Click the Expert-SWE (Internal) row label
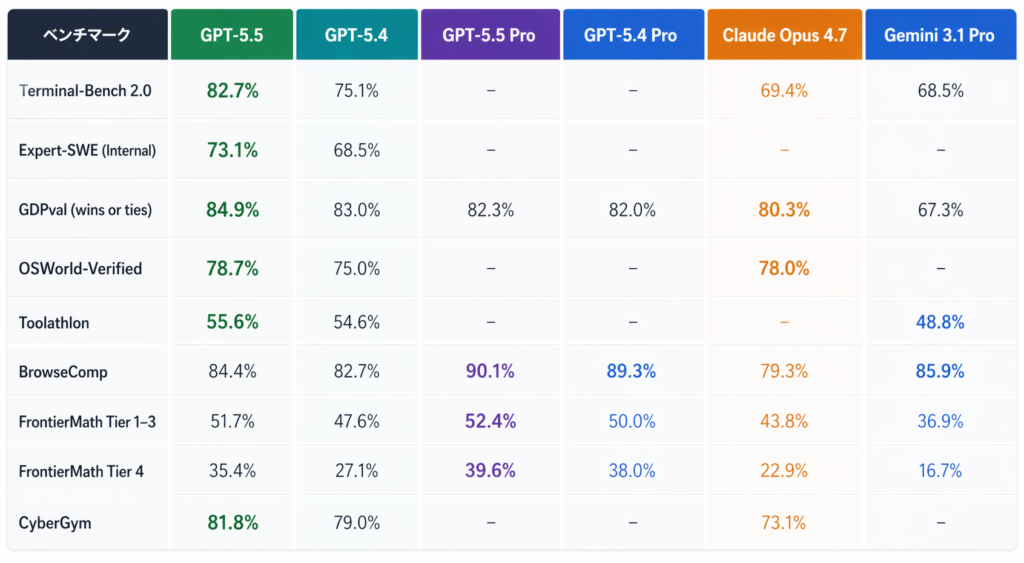Viewport: 1024px width, 563px height. coord(87,150)
